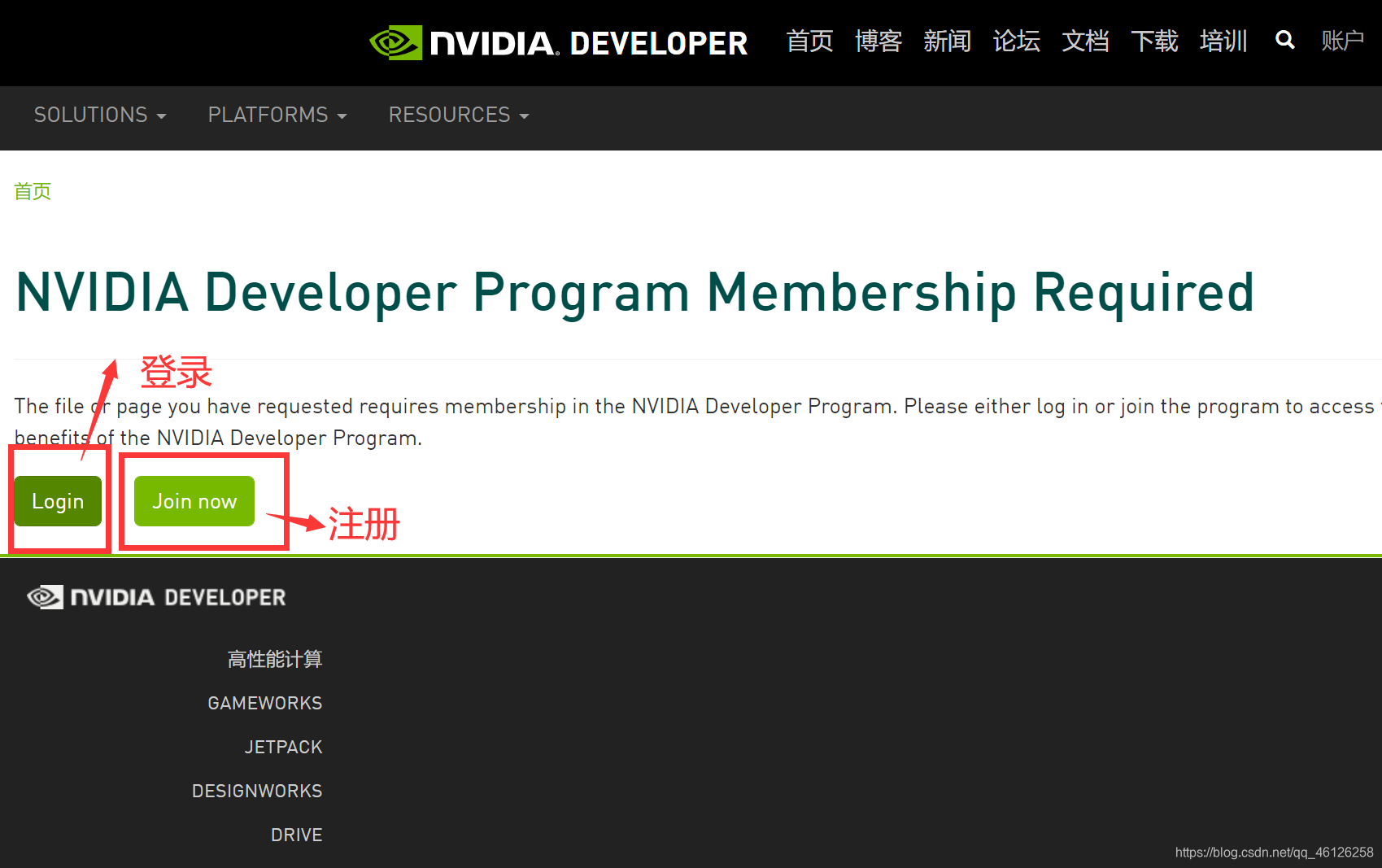Click the Login button
1382x868 pixels.
tap(58, 501)
